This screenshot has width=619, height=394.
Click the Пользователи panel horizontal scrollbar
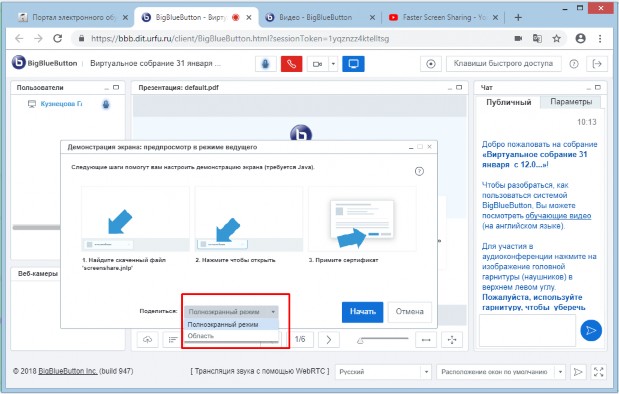click(x=36, y=227)
